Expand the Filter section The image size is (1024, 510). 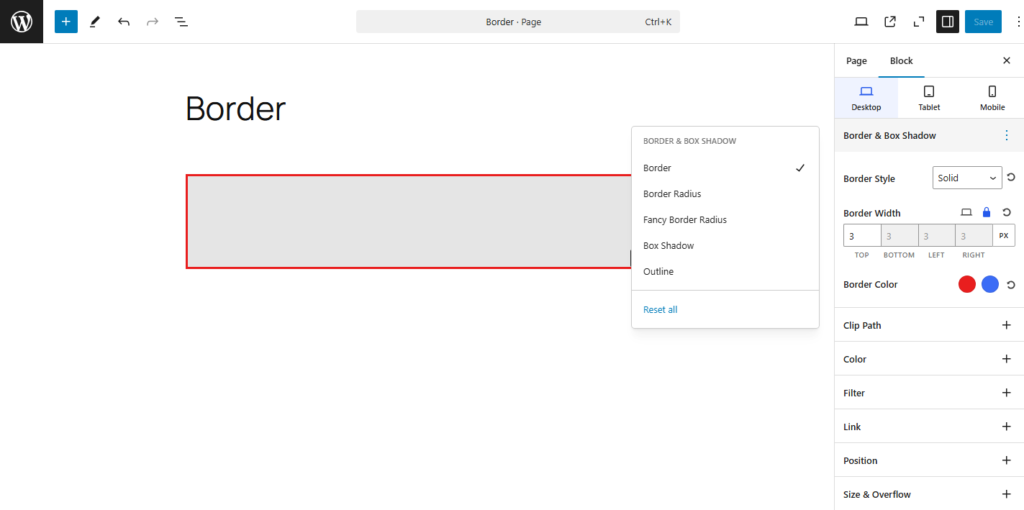click(929, 393)
